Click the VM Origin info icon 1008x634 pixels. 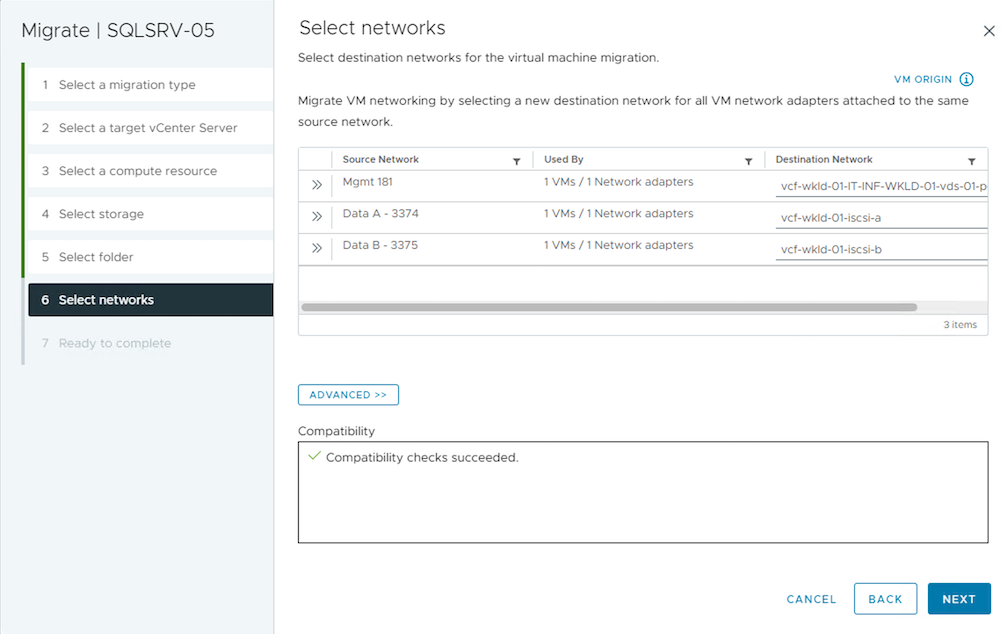pos(966,80)
